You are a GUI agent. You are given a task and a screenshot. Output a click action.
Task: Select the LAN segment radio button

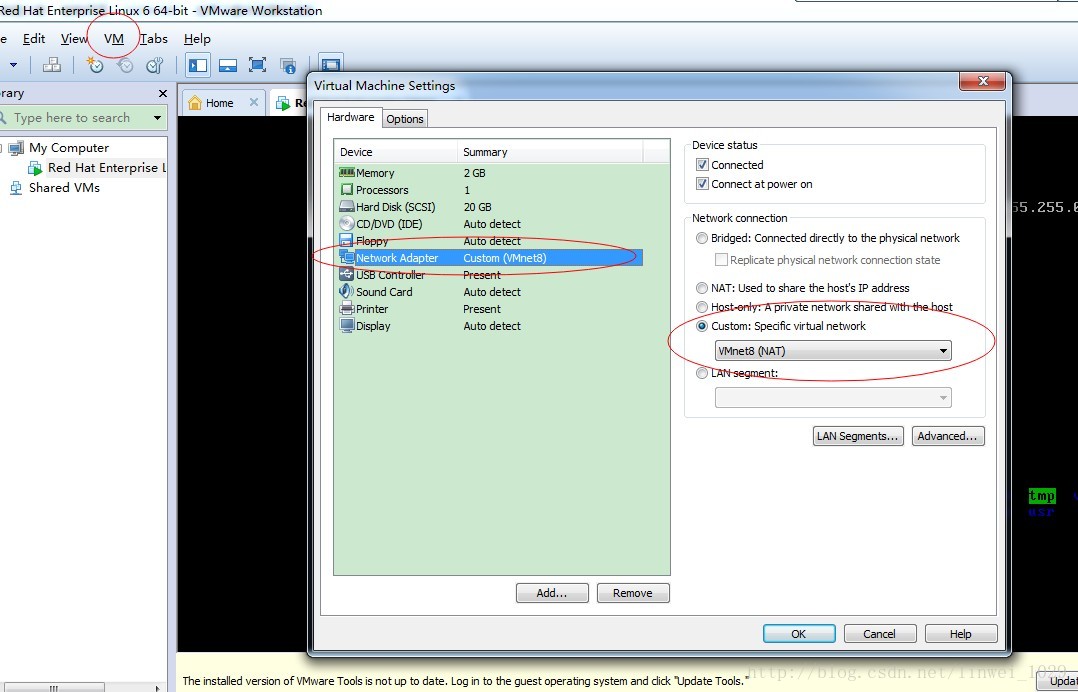pos(701,373)
